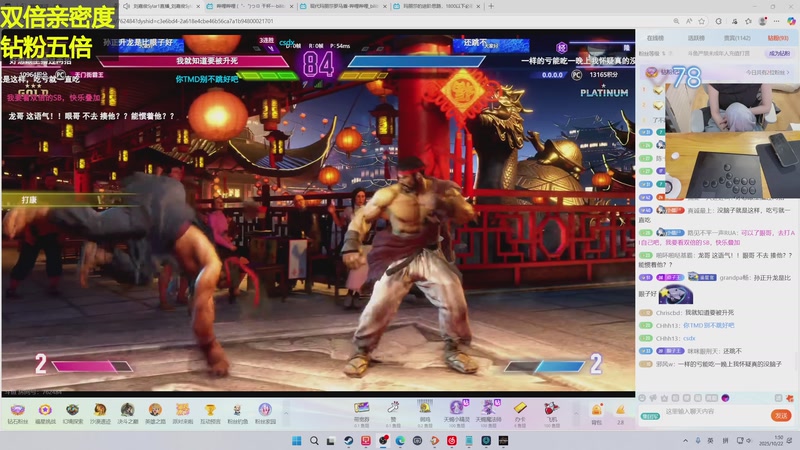Viewport: 800px width, 450px height.
Task: Click the emoji face icon in chat toolbar
Action: [x=642, y=398]
